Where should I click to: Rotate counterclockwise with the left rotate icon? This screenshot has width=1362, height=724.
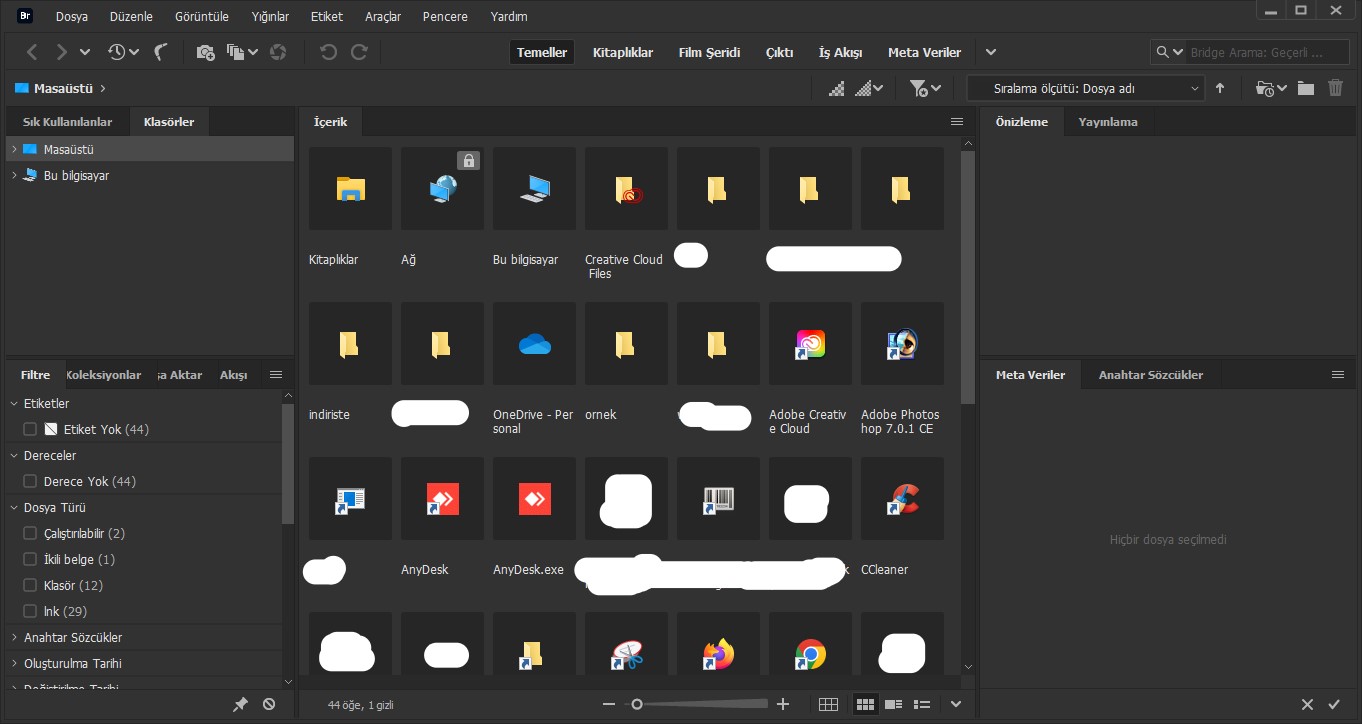pos(328,52)
